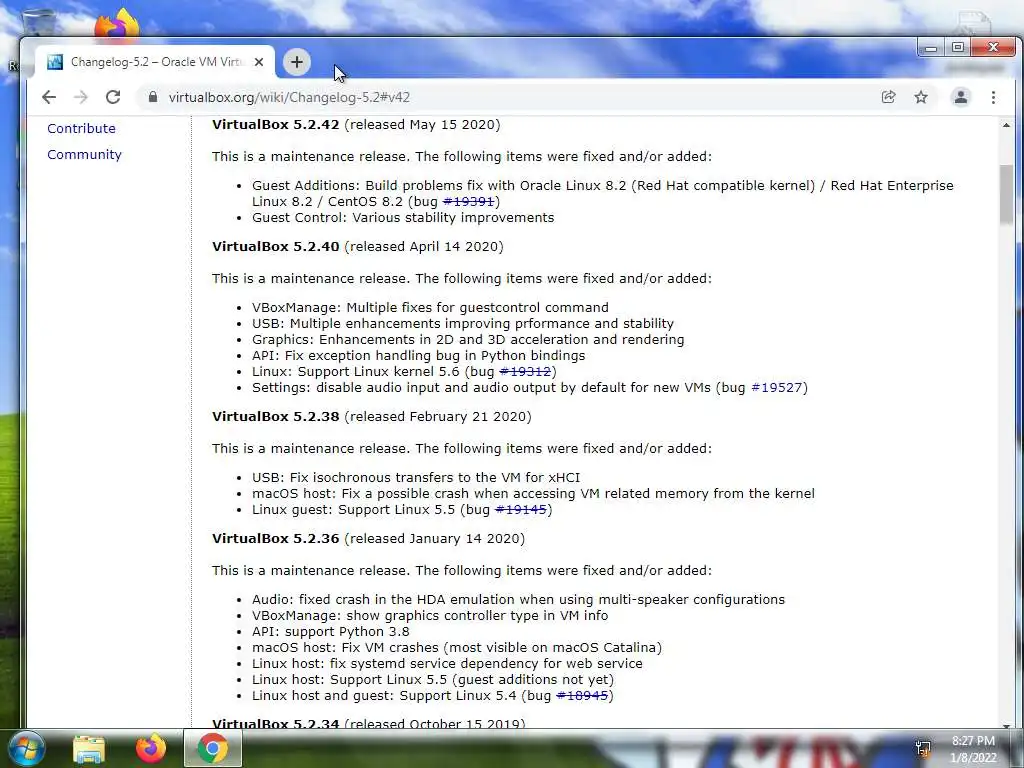Click 'Linux host: fix systemd service' item
The width and height of the screenshot is (1024, 768).
tap(447, 664)
